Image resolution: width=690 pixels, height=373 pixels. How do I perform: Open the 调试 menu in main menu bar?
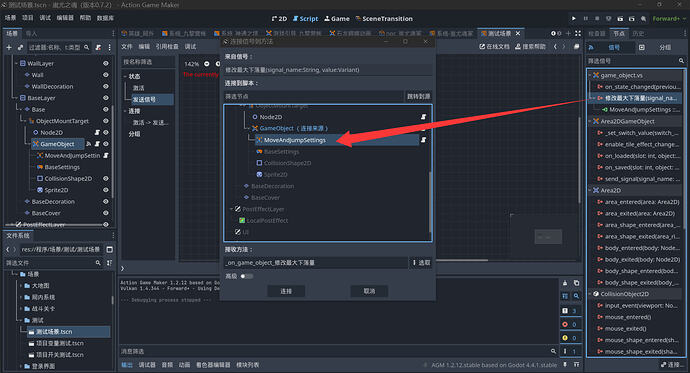[45, 18]
